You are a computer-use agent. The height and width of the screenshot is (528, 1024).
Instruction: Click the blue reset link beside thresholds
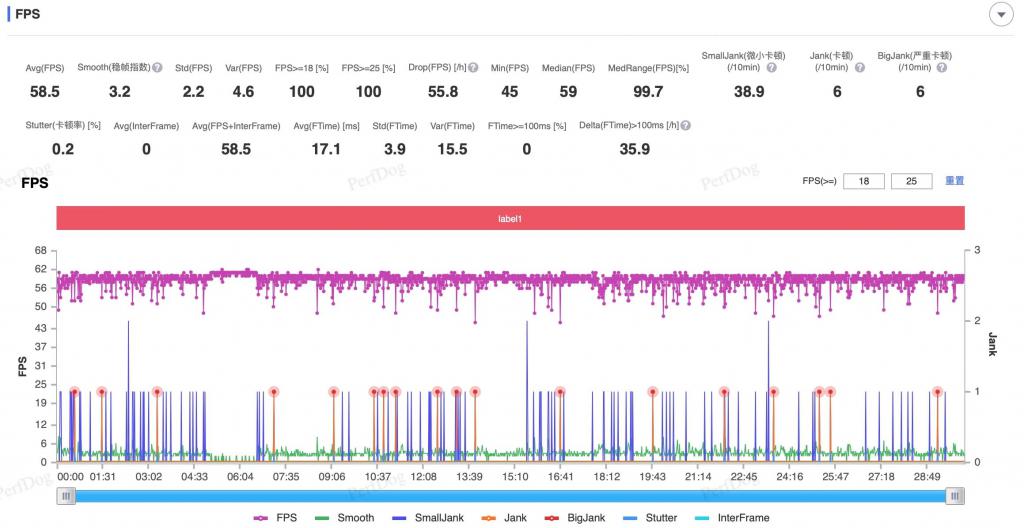[x=954, y=181]
